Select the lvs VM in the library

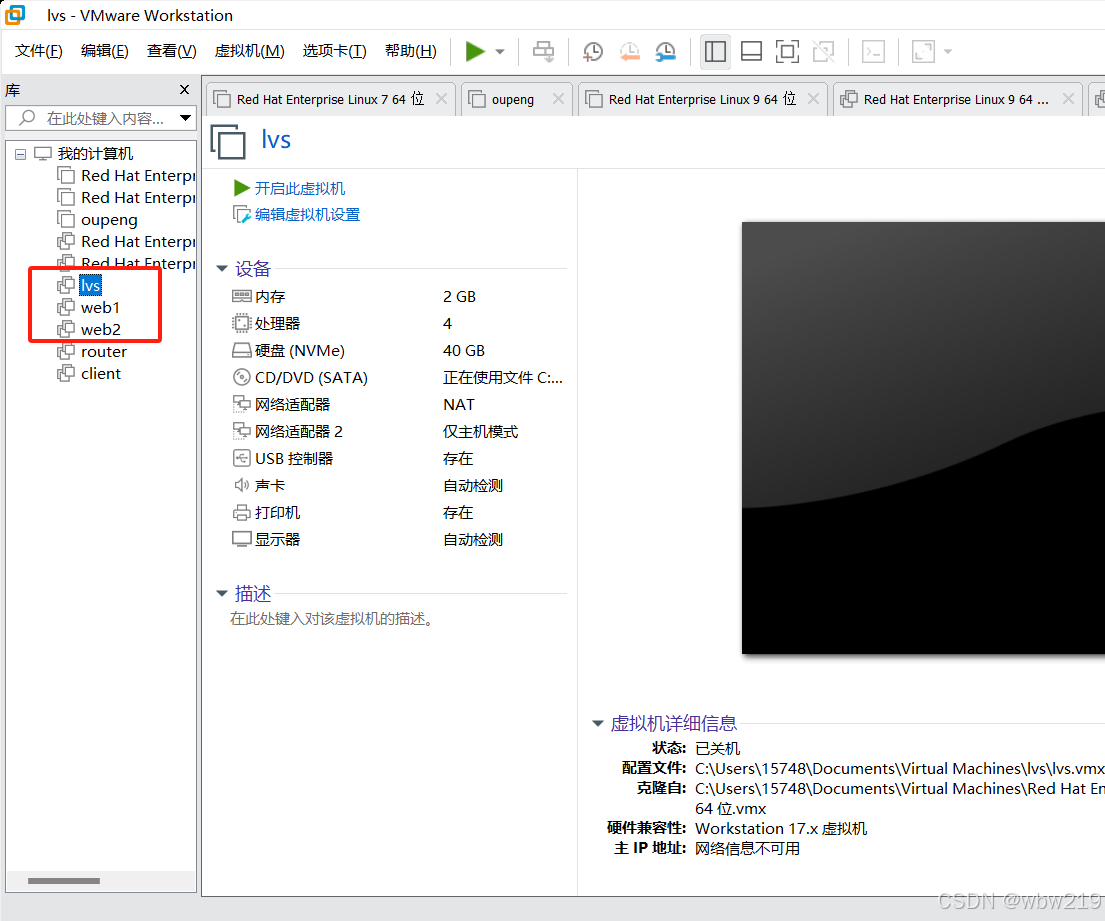click(x=90, y=285)
